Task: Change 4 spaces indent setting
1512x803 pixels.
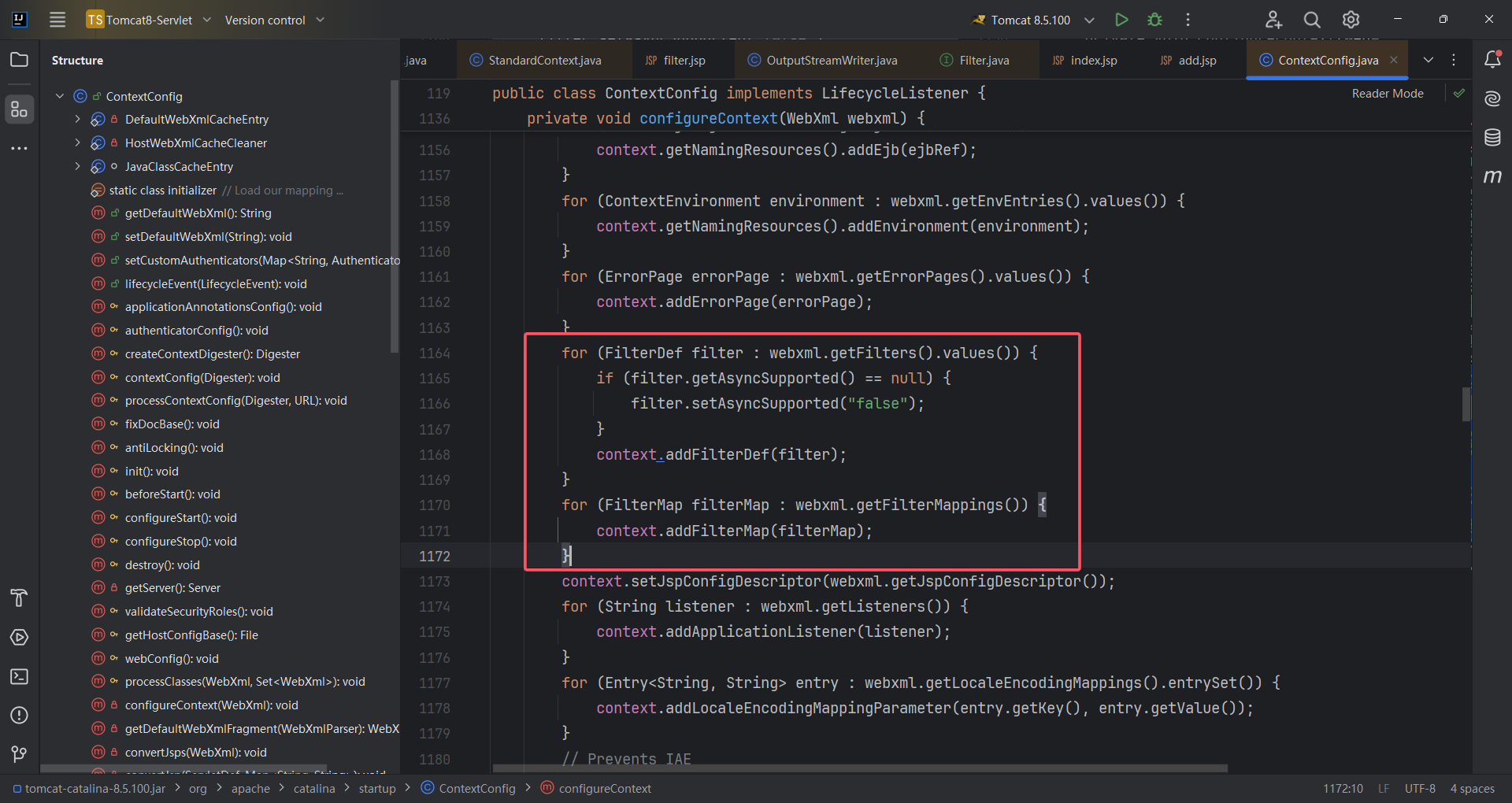Action: (x=1472, y=788)
